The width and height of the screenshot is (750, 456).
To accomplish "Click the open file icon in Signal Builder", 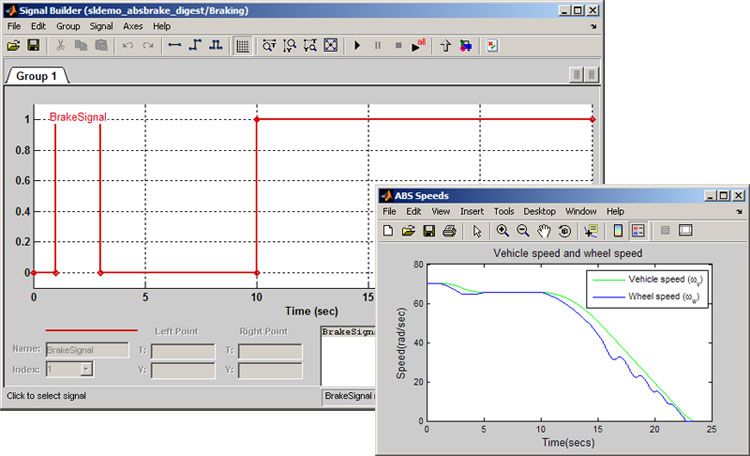I will 13,46.
